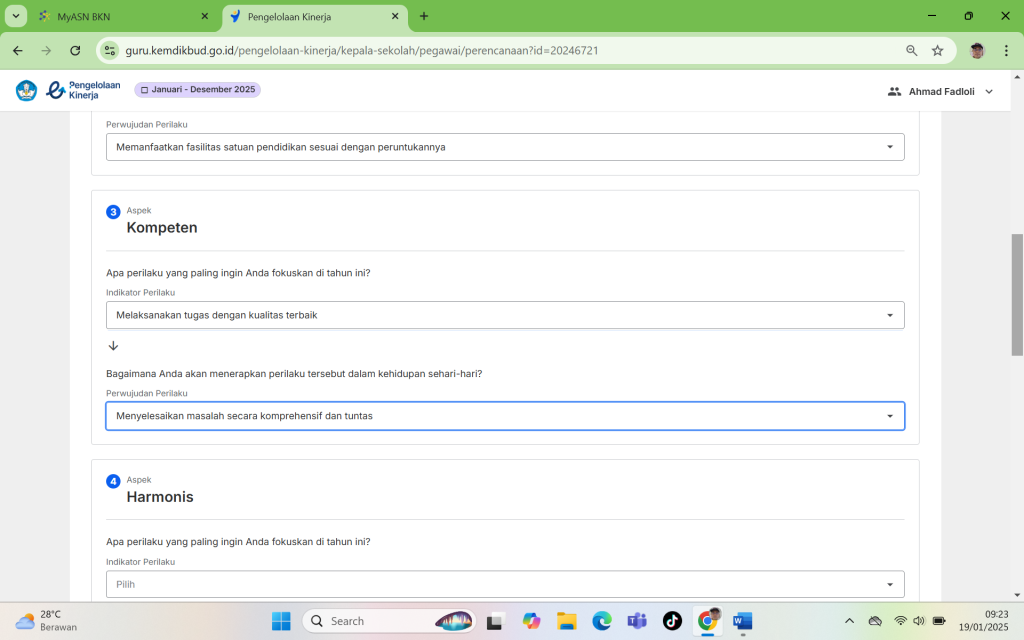Open Microsoft Teams taskbar icon
This screenshot has height=640, width=1024.
637,621
